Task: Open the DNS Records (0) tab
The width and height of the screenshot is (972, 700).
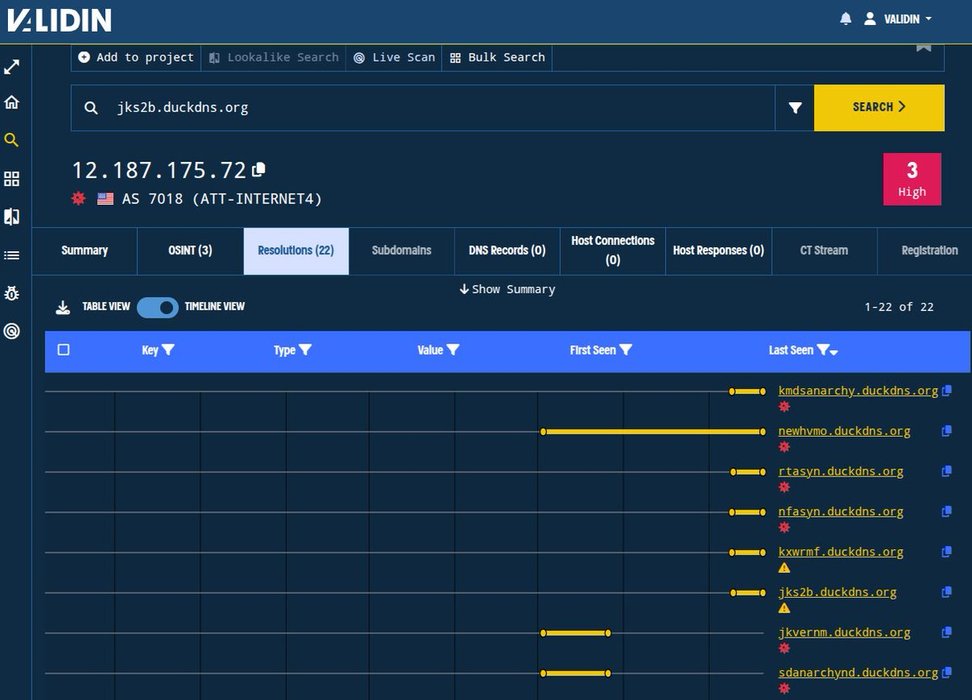Action: coord(507,251)
